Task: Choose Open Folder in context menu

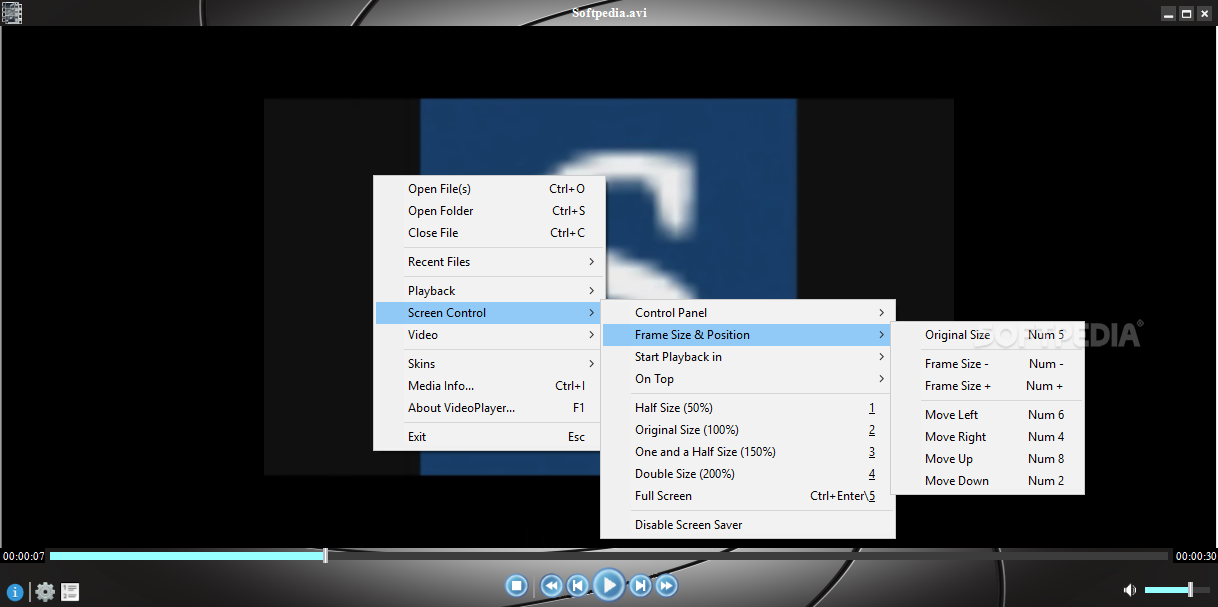Action: pyautogui.click(x=490, y=211)
